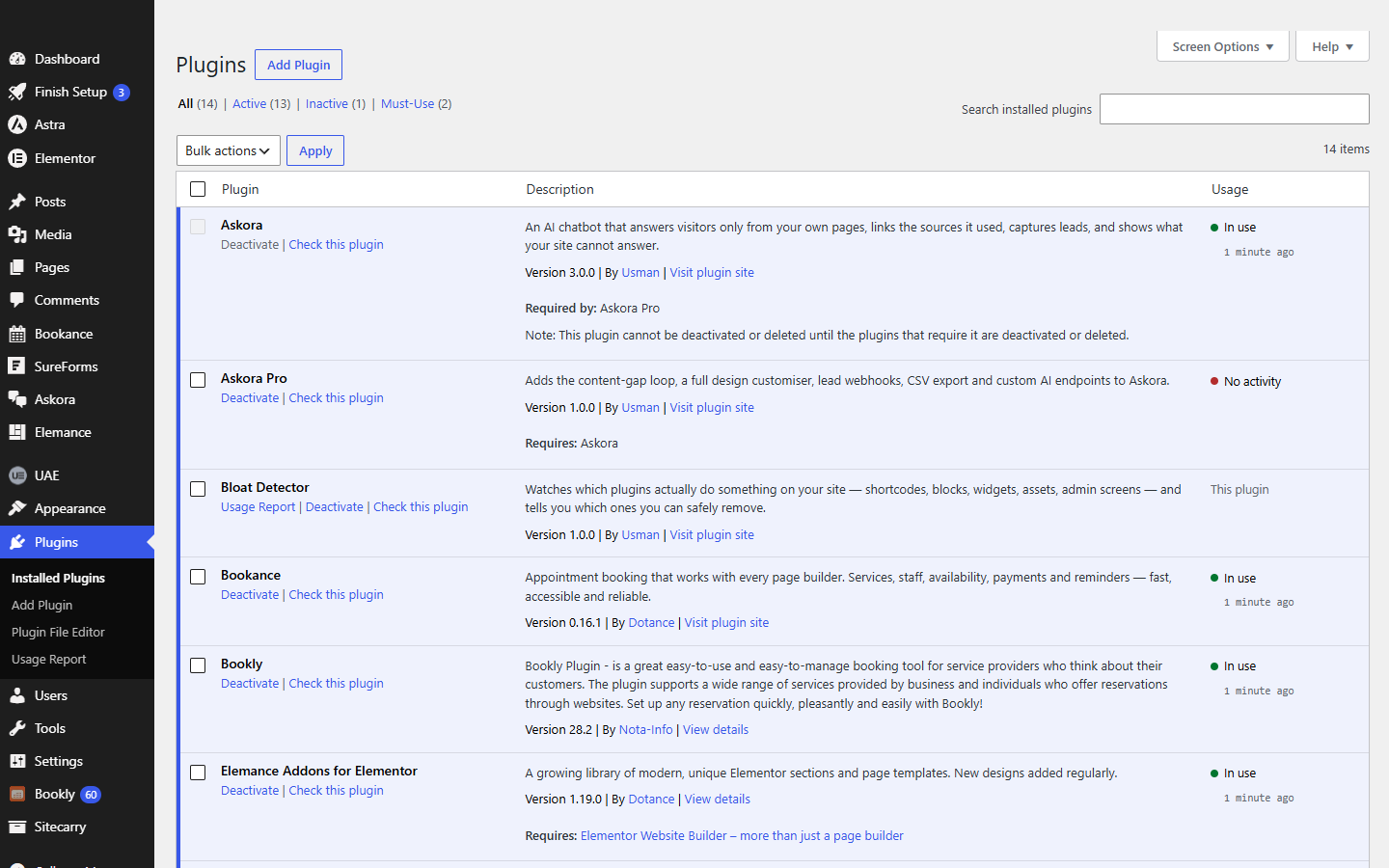
Task: Click the Users icon in sidebar
Action: [17, 695]
